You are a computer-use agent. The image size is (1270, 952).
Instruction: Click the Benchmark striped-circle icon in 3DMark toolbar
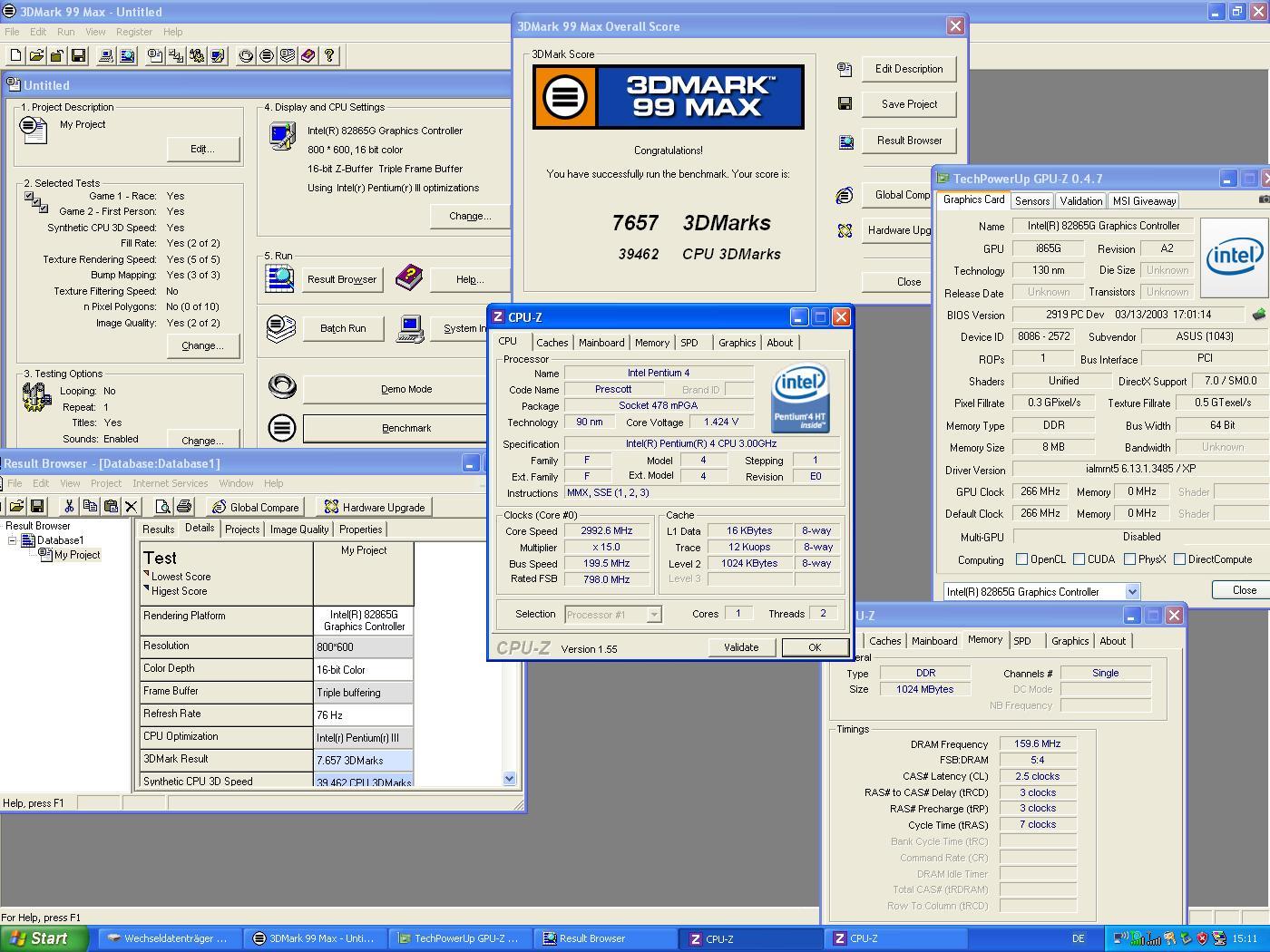click(x=267, y=56)
